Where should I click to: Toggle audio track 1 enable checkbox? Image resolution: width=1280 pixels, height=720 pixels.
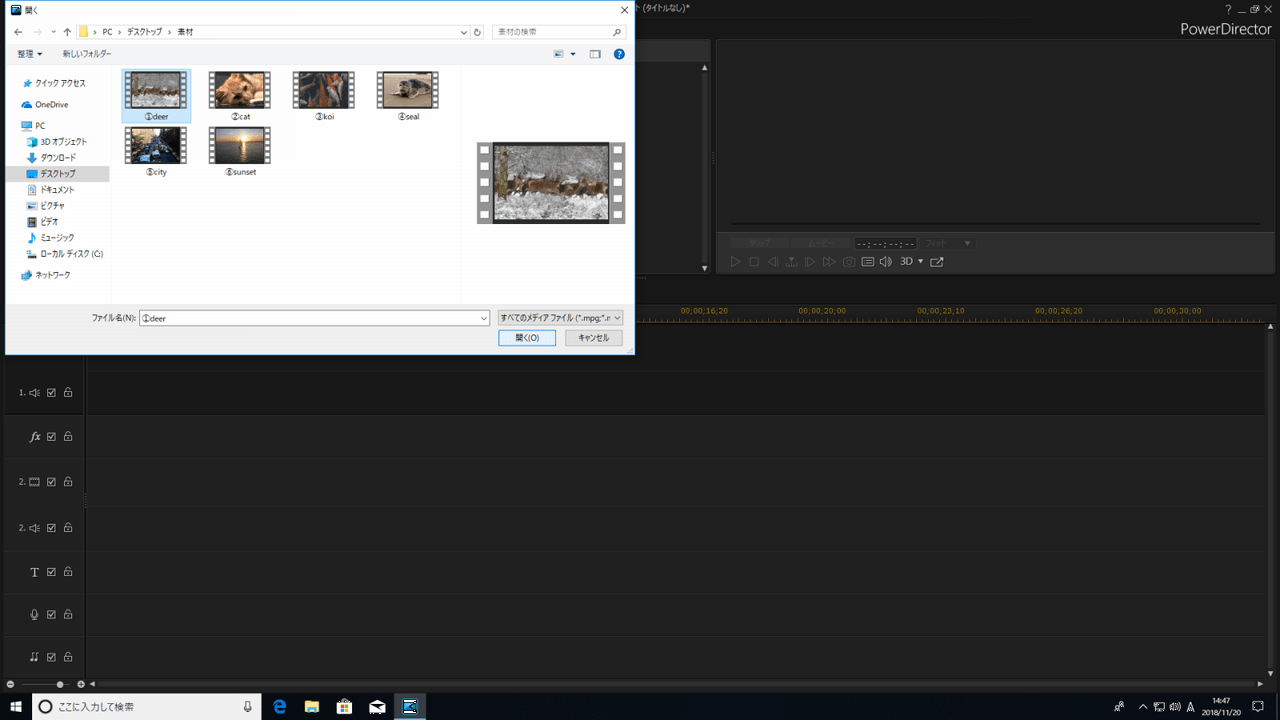pyautogui.click(x=52, y=393)
